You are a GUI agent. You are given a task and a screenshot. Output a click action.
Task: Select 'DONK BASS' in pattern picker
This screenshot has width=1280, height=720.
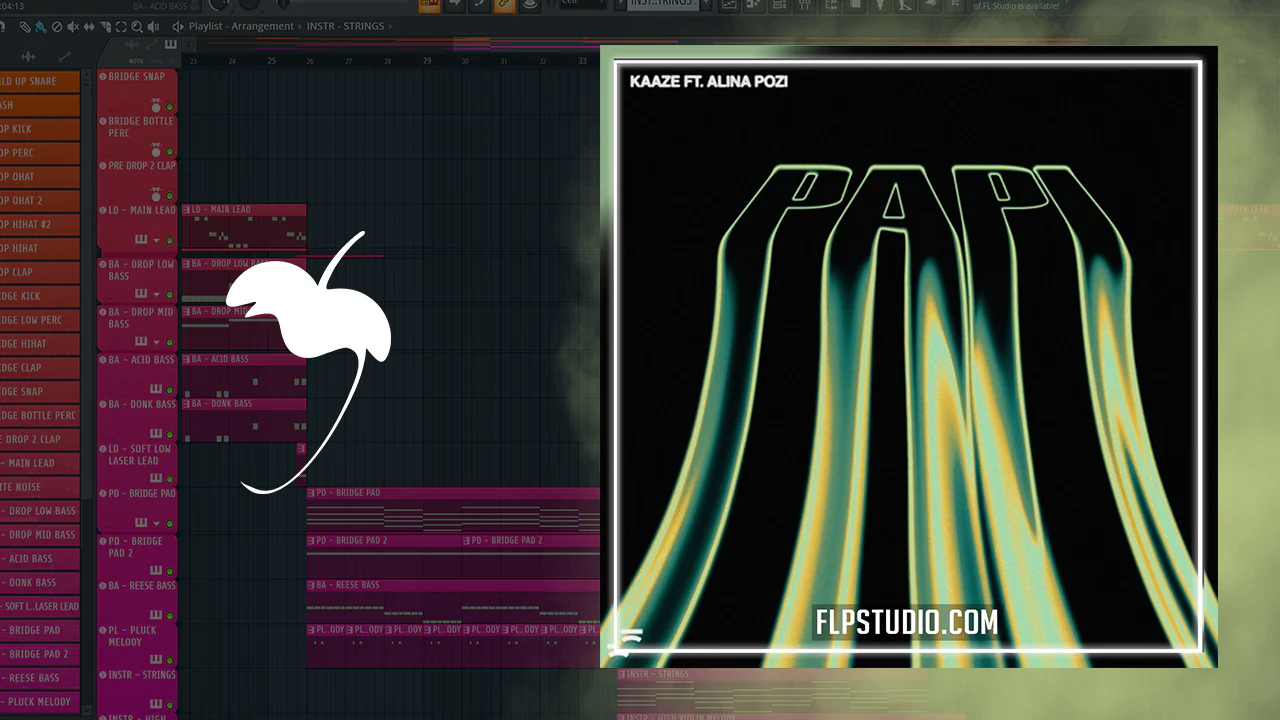click(39, 583)
